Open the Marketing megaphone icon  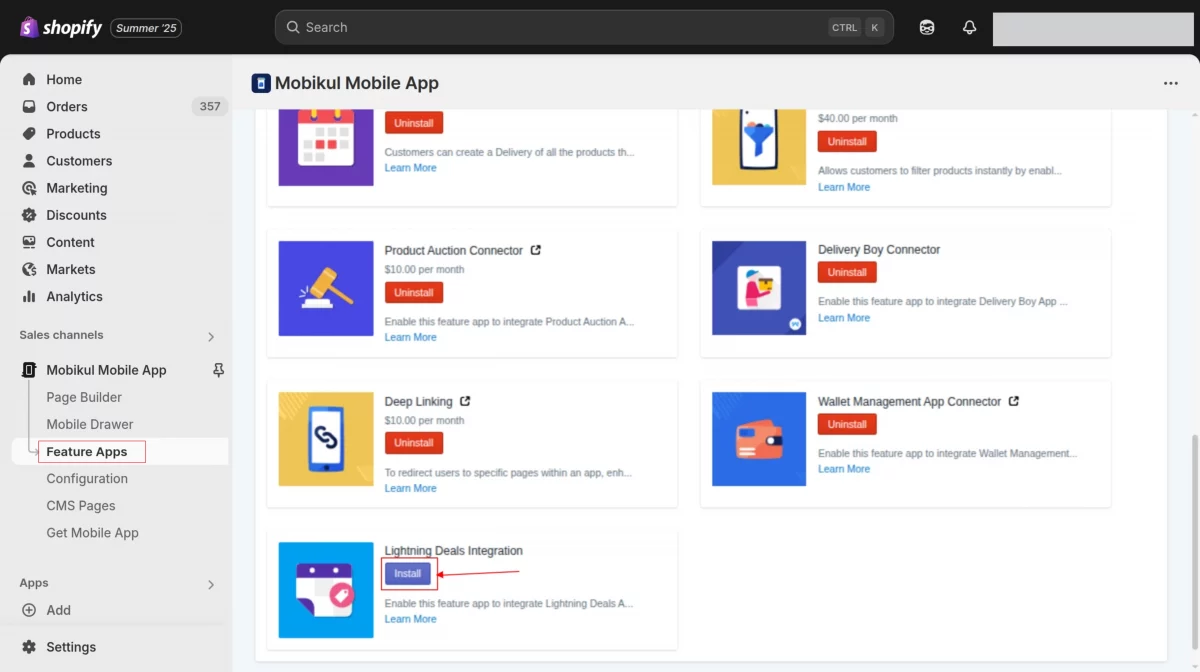pyautogui.click(x=29, y=188)
